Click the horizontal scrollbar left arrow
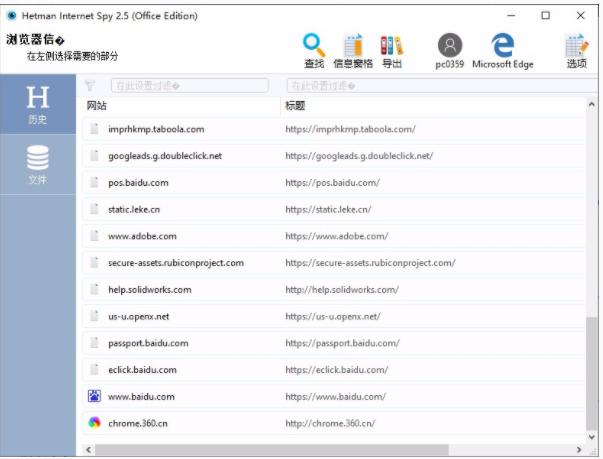Image resolution: width=603 pixels, height=459 pixels. (88, 450)
